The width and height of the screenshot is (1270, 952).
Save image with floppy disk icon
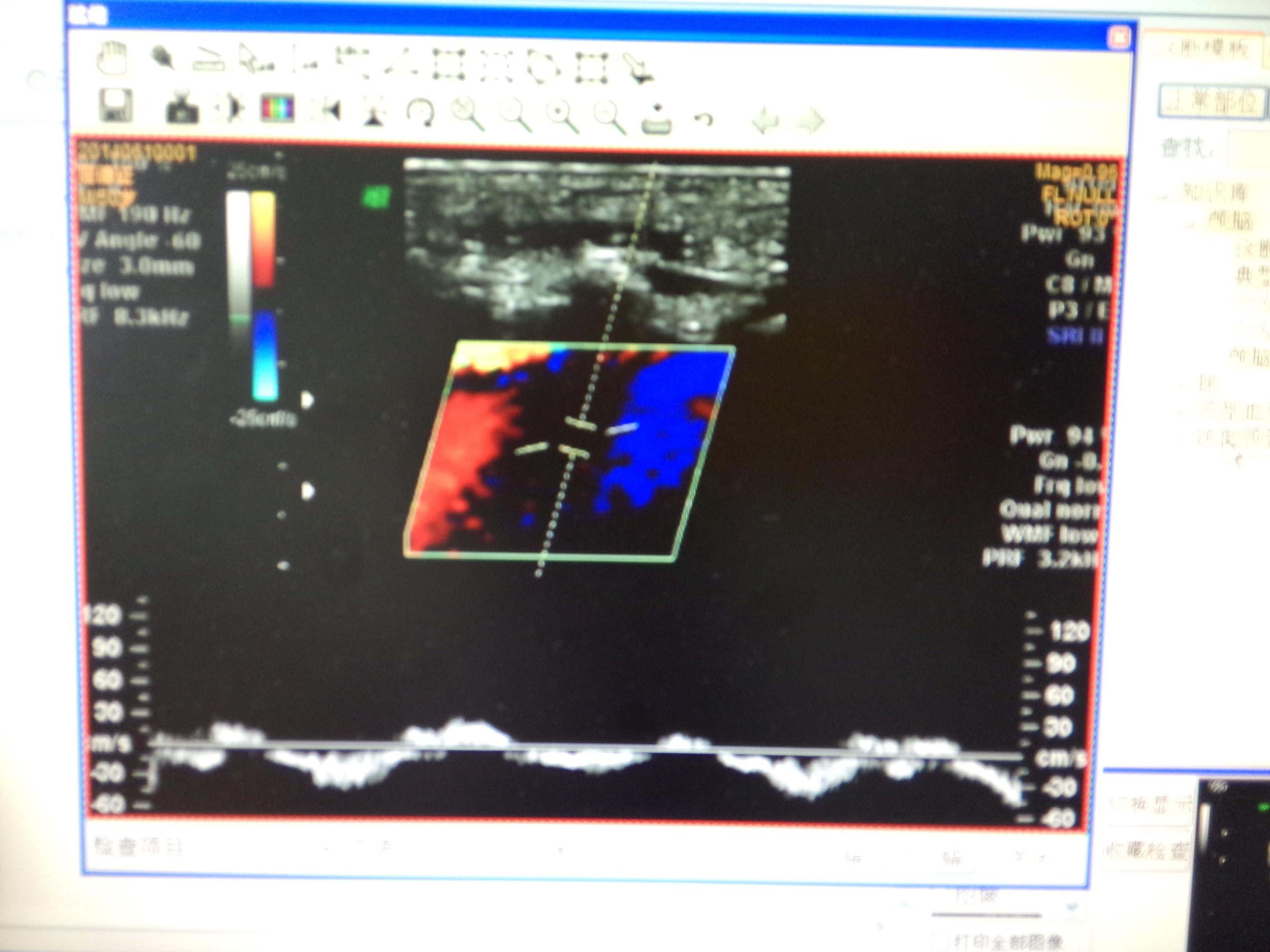coord(116,106)
